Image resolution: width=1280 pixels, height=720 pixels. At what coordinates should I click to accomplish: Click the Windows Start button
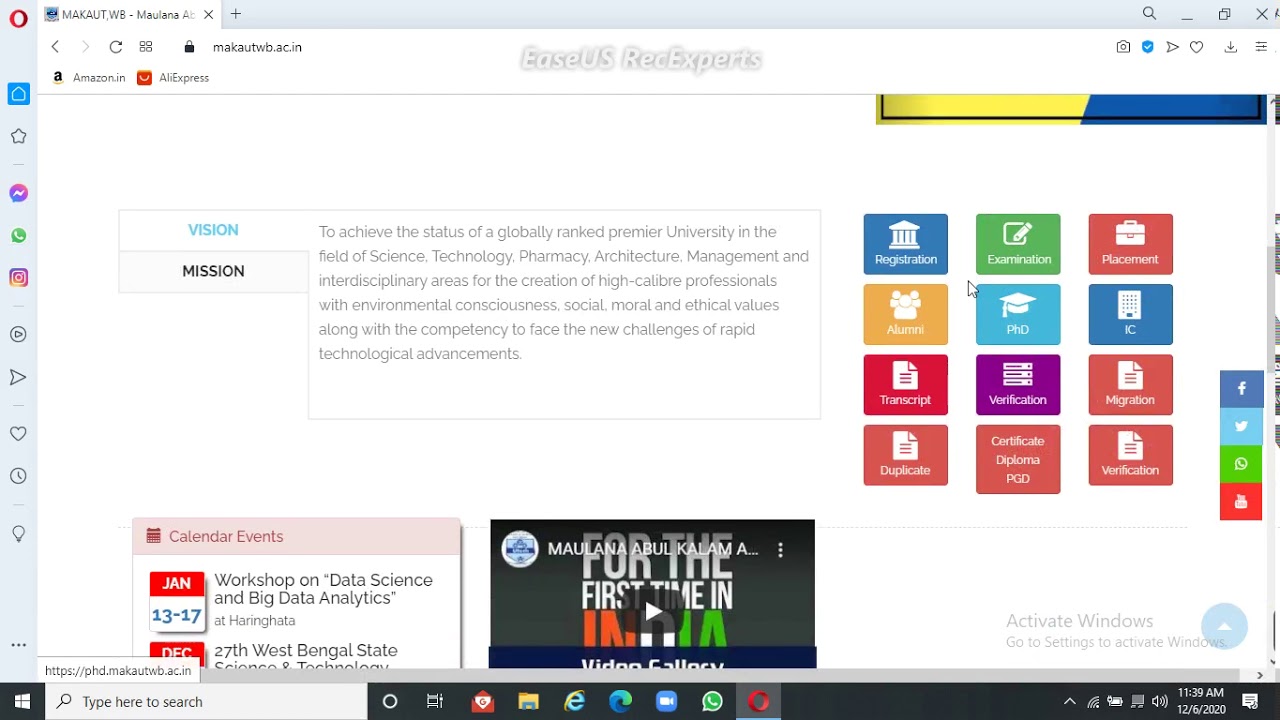[x=22, y=701]
